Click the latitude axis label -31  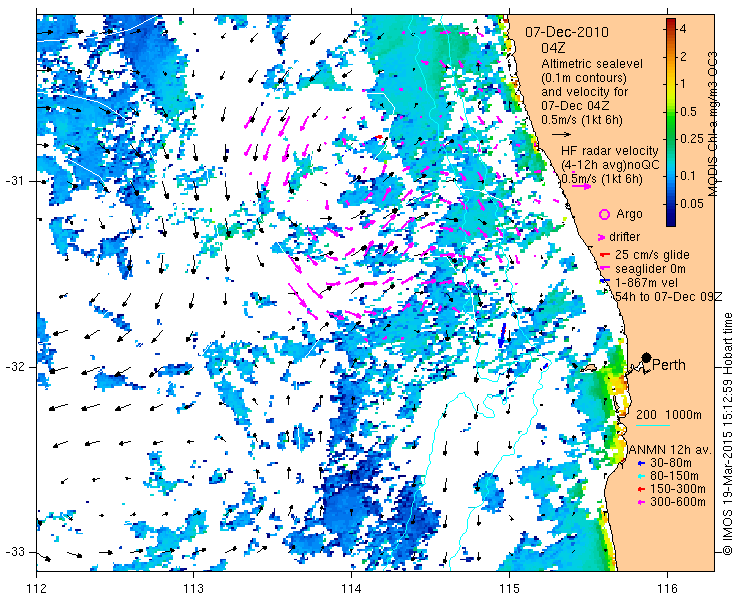14,181
